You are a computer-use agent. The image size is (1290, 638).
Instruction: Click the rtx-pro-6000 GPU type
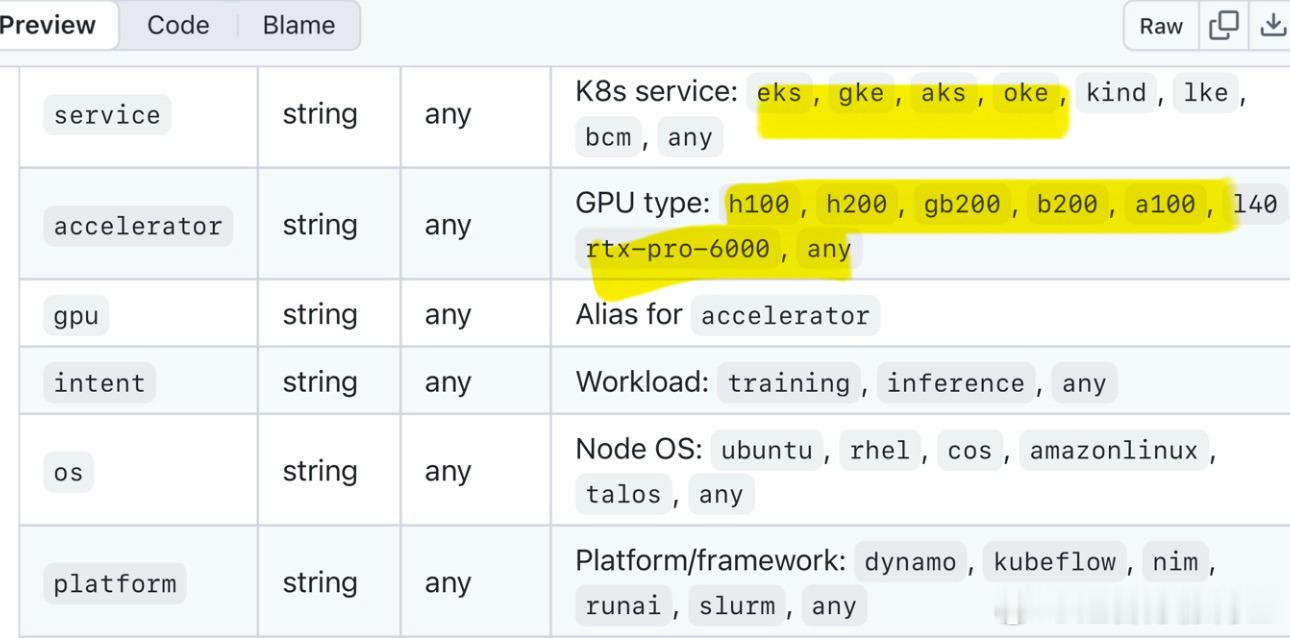678,248
